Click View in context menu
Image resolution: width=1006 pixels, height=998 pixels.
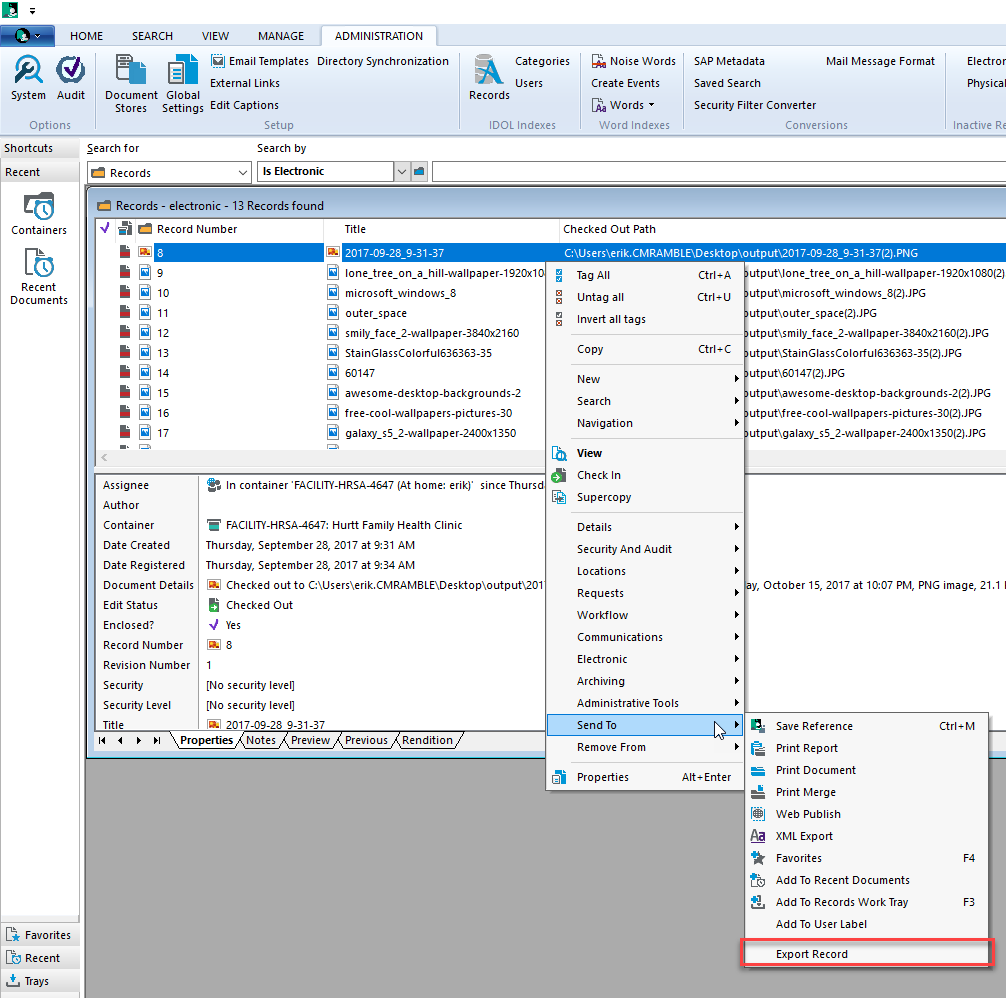[x=645, y=453]
